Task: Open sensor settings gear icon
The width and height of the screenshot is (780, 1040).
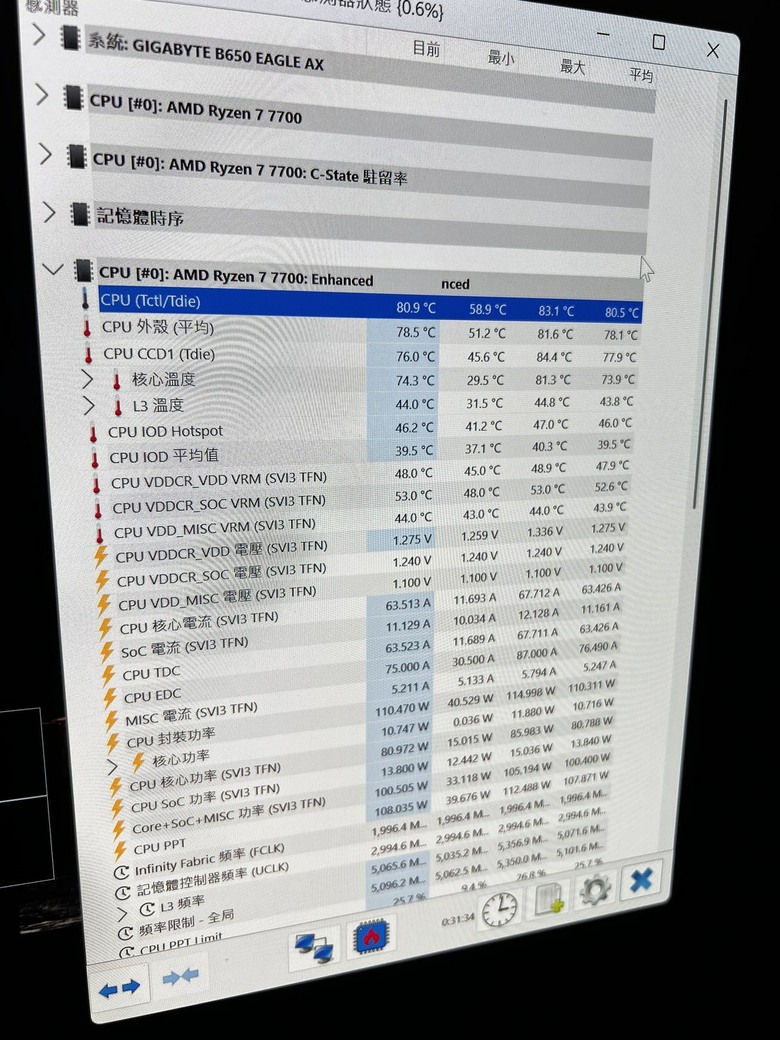Action: click(x=594, y=889)
